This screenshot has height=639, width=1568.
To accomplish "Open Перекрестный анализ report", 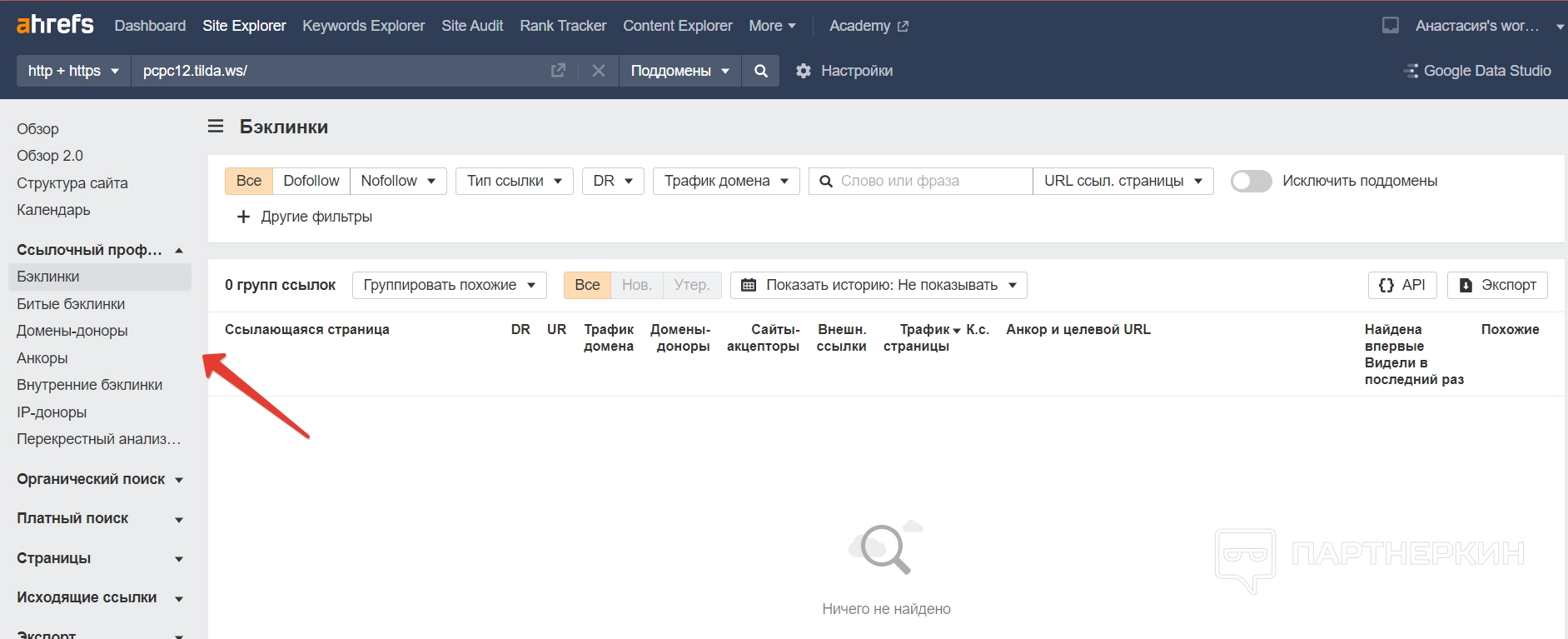I will [99, 439].
